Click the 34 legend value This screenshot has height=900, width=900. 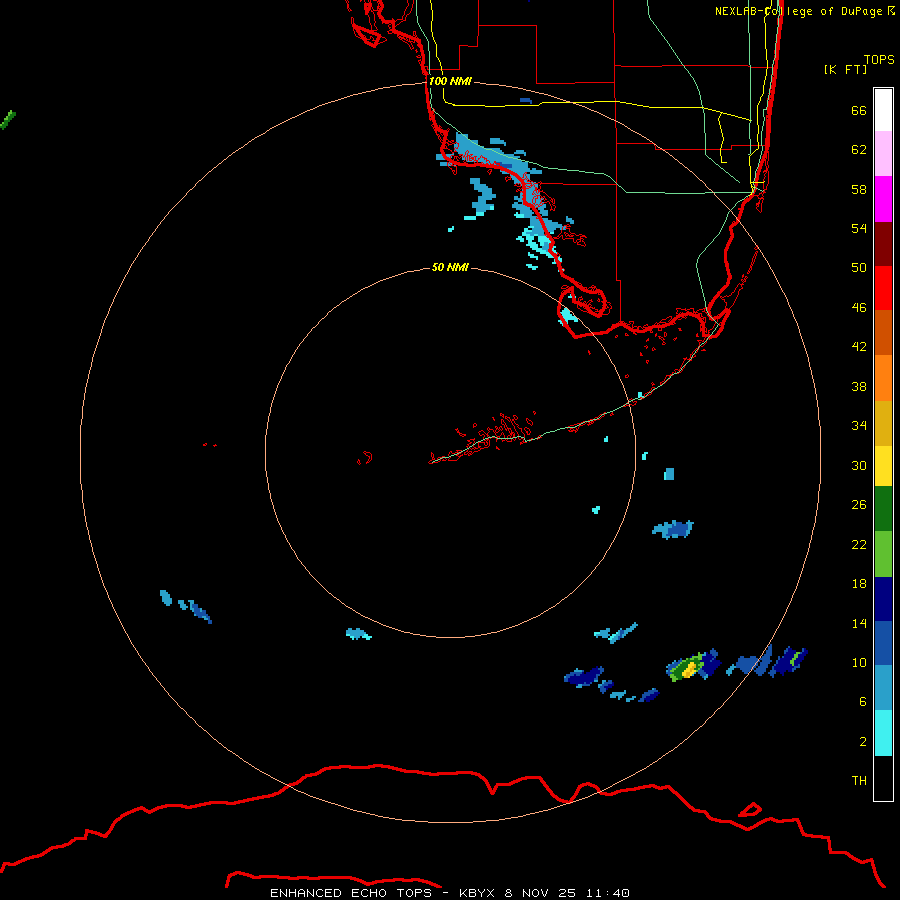pyautogui.click(x=859, y=426)
